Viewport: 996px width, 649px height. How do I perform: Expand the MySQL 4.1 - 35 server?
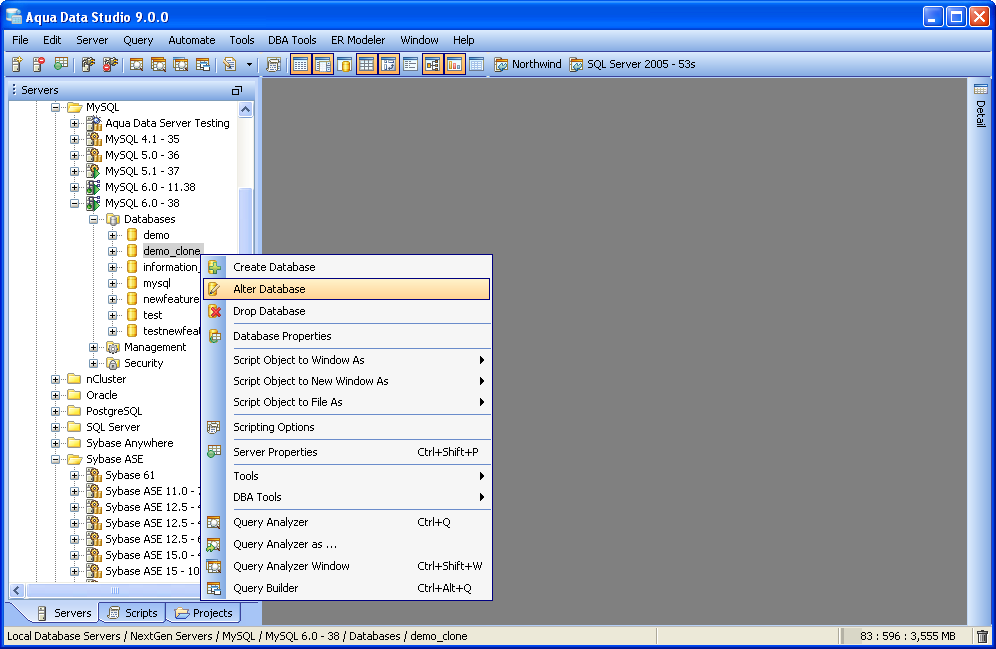(74, 139)
